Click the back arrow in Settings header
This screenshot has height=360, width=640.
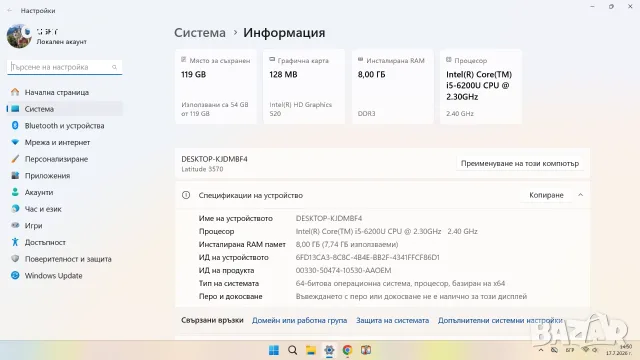click(x=10, y=11)
